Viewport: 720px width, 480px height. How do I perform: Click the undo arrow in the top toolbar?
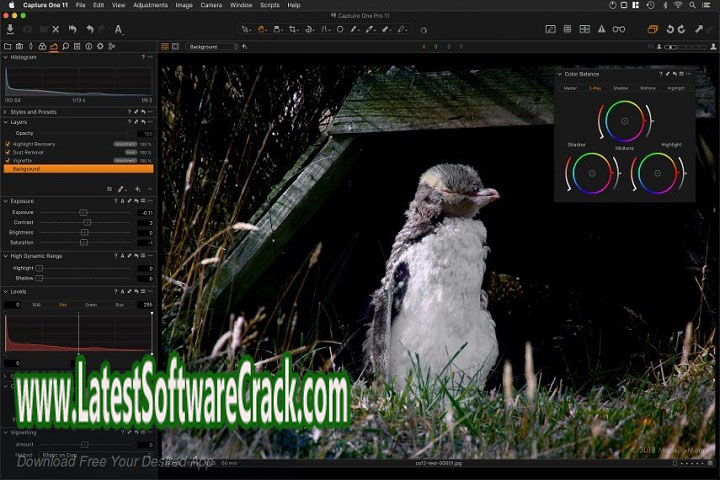(x=90, y=29)
